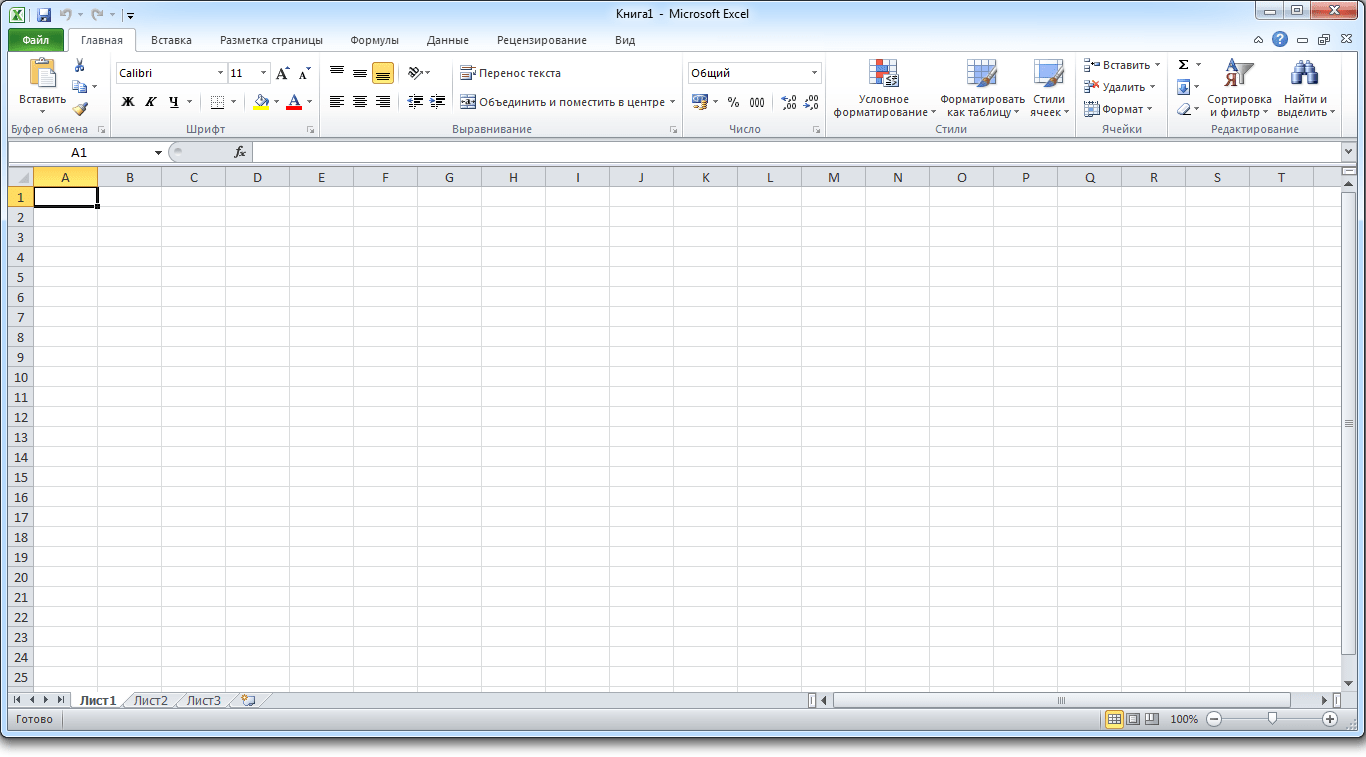1366x757 pixels.
Task: Click the insert function fx icon
Action: (240, 152)
